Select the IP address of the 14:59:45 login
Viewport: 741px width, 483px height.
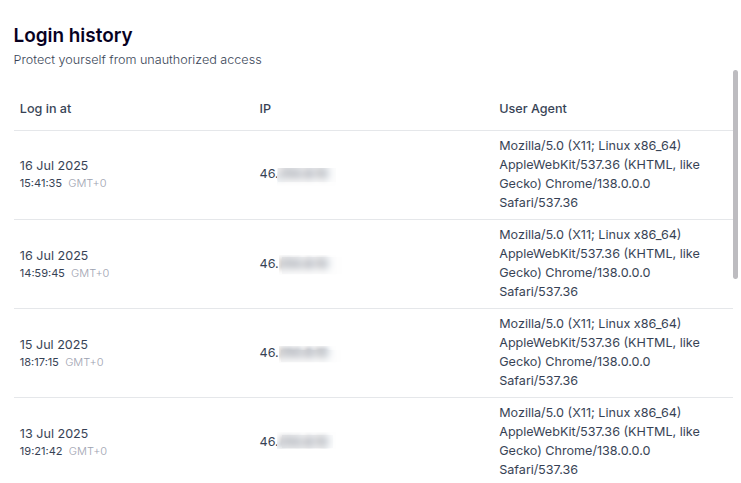tap(294, 264)
